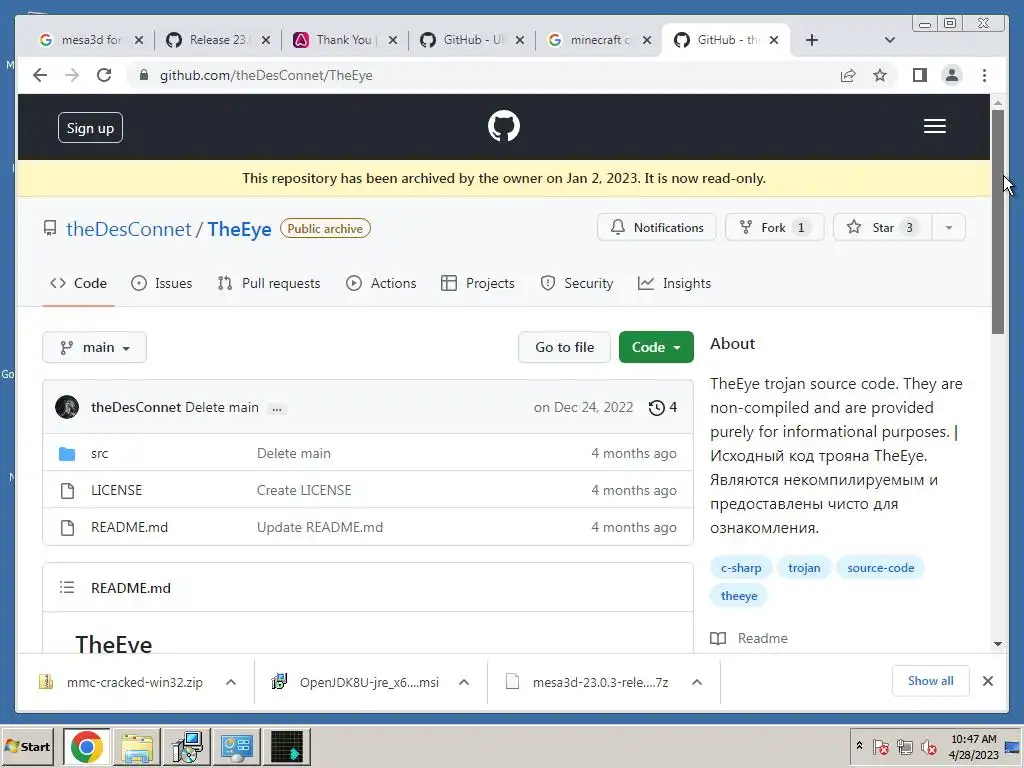Switch to Thank You browser tab
Viewport: 1024px width, 768px height.
pyautogui.click(x=345, y=40)
